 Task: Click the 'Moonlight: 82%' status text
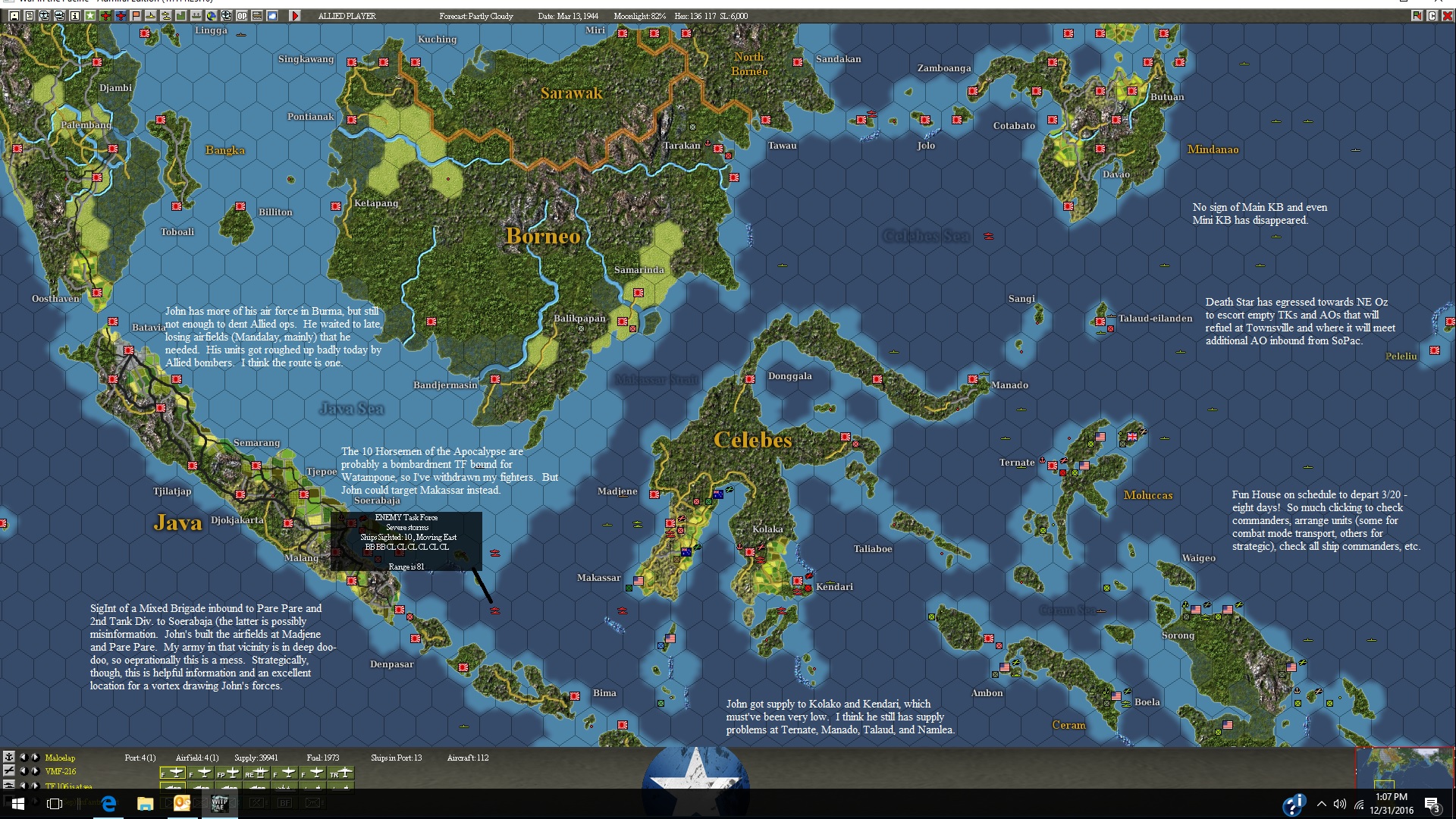(x=639, y=16)
